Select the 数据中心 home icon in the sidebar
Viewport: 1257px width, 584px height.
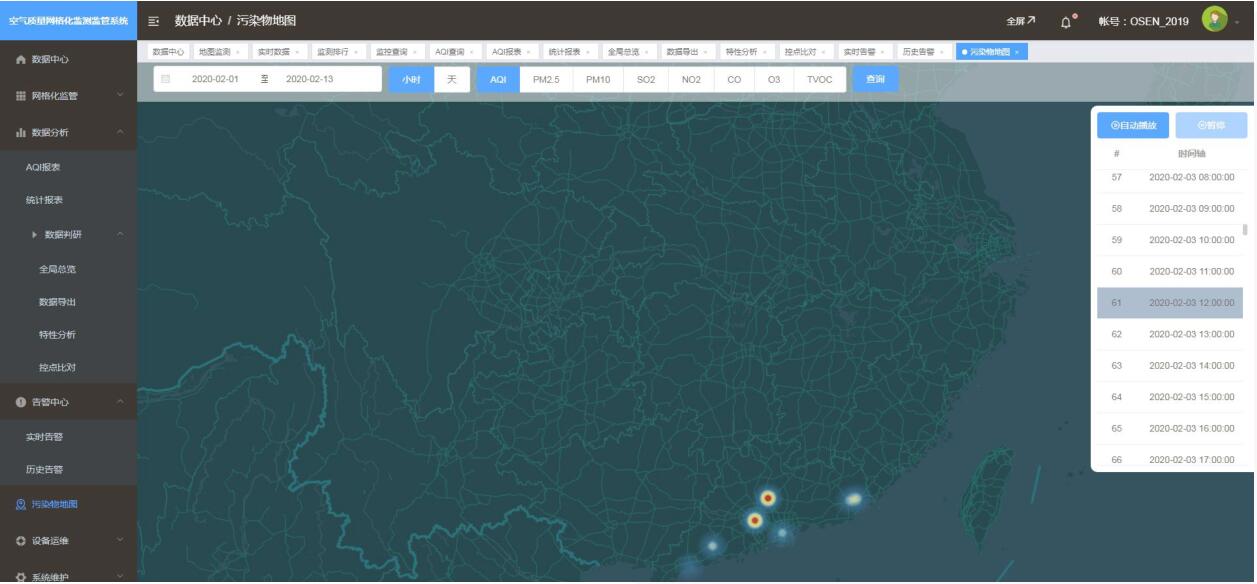tap(23, 57)
